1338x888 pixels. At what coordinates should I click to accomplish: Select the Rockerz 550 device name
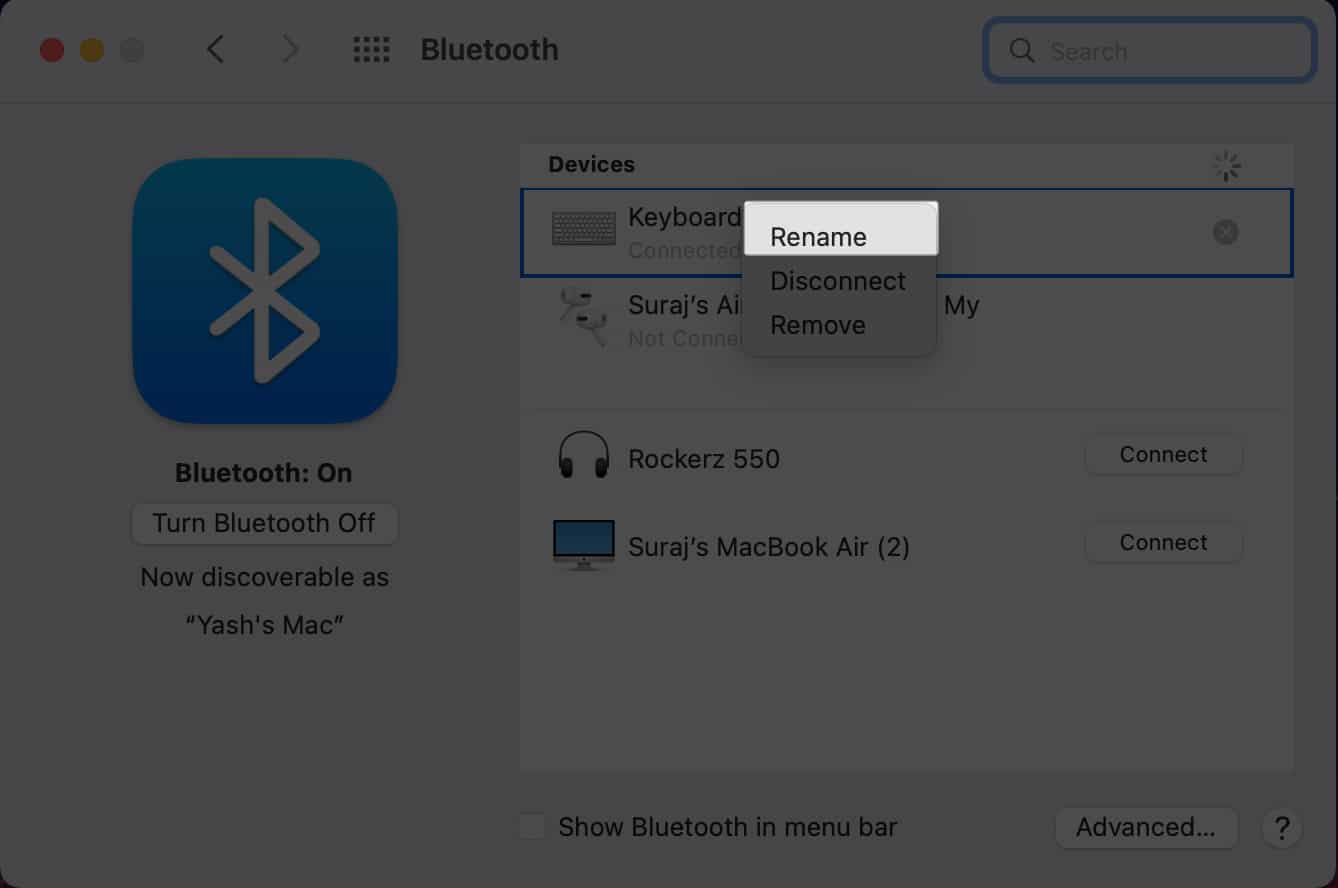704,459
